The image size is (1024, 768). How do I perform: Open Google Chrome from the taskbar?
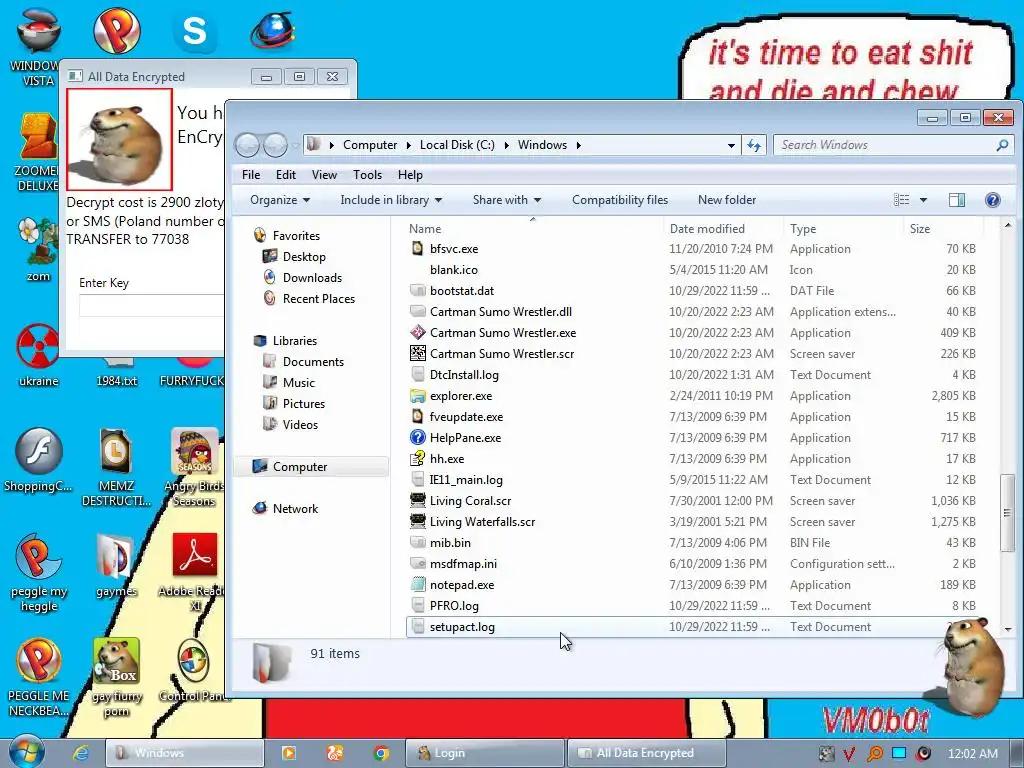coord(381,753)
